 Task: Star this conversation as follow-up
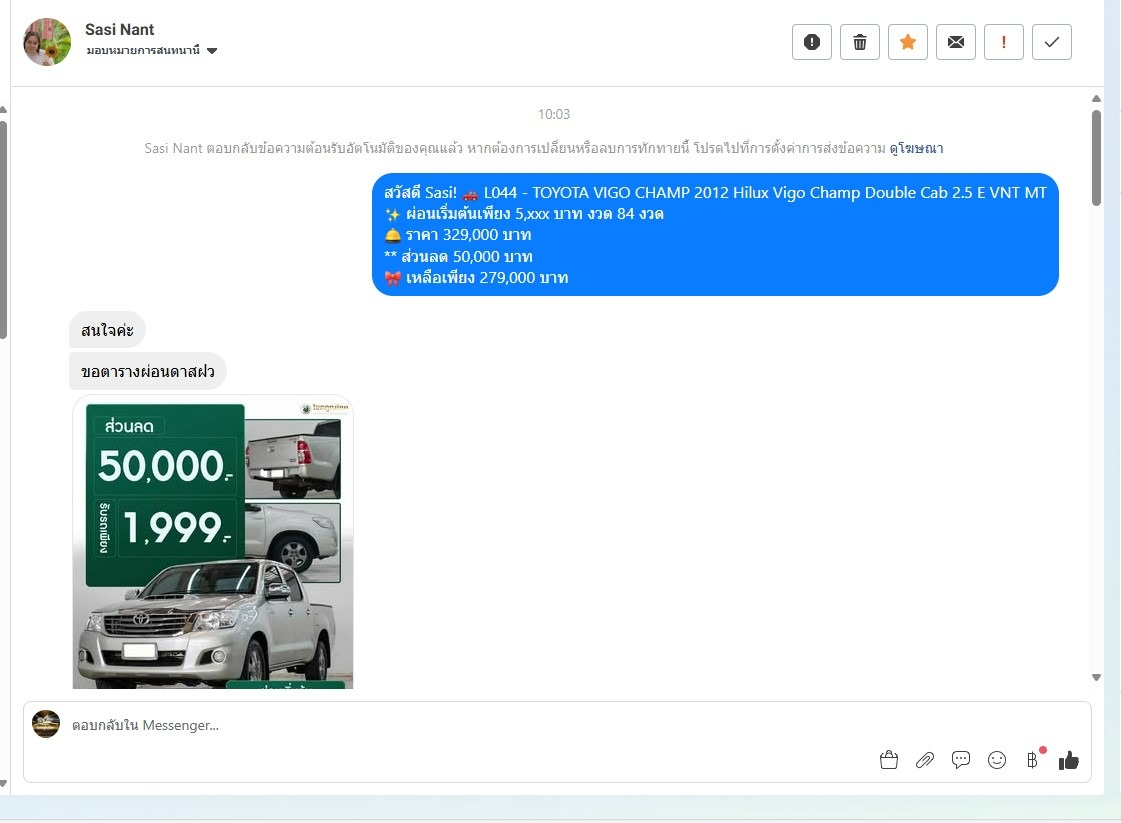point(907,42)
